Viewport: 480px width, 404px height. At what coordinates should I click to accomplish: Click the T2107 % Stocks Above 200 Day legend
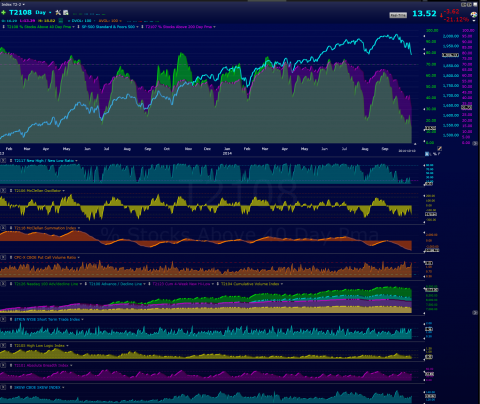pos(179,27)
